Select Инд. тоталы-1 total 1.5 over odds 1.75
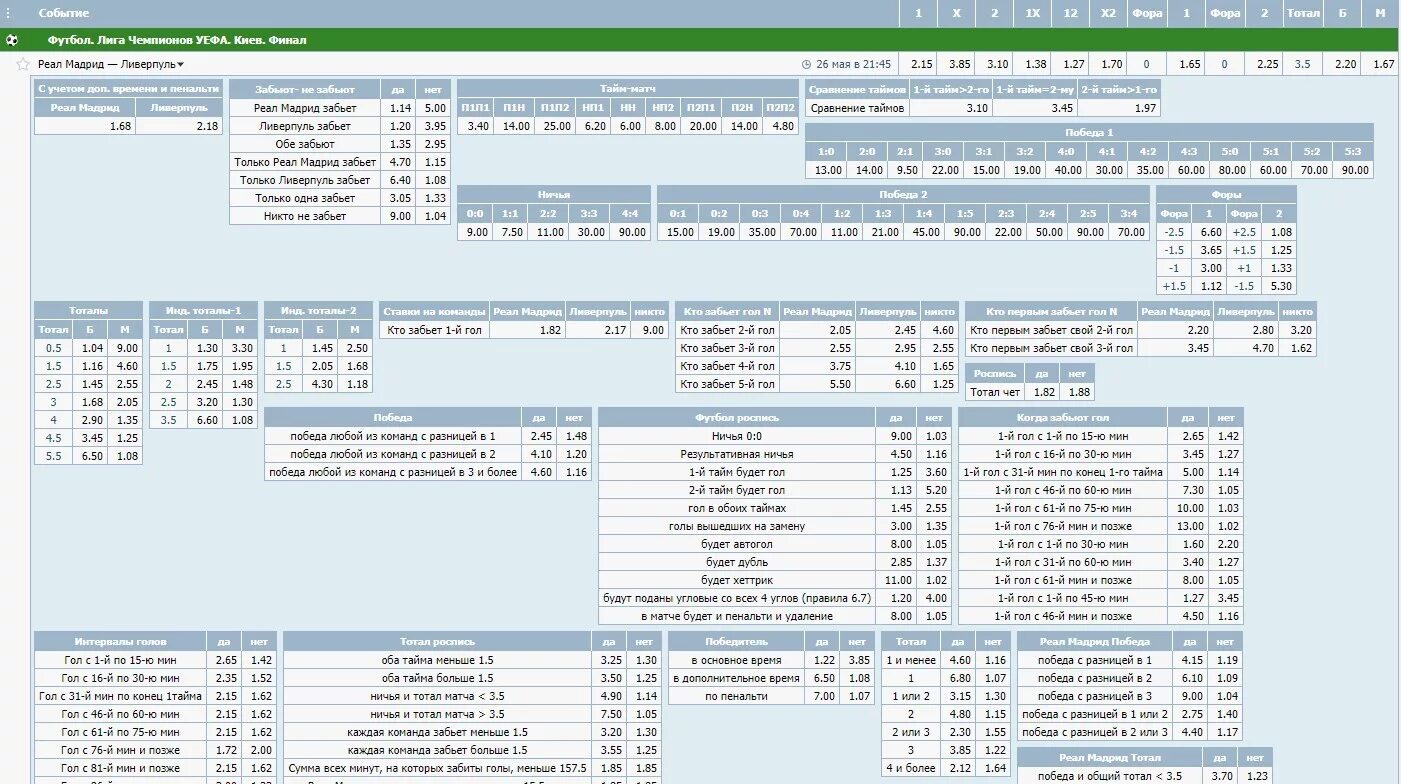Viewport: 1401px width, 784px height. click(207, 366)
